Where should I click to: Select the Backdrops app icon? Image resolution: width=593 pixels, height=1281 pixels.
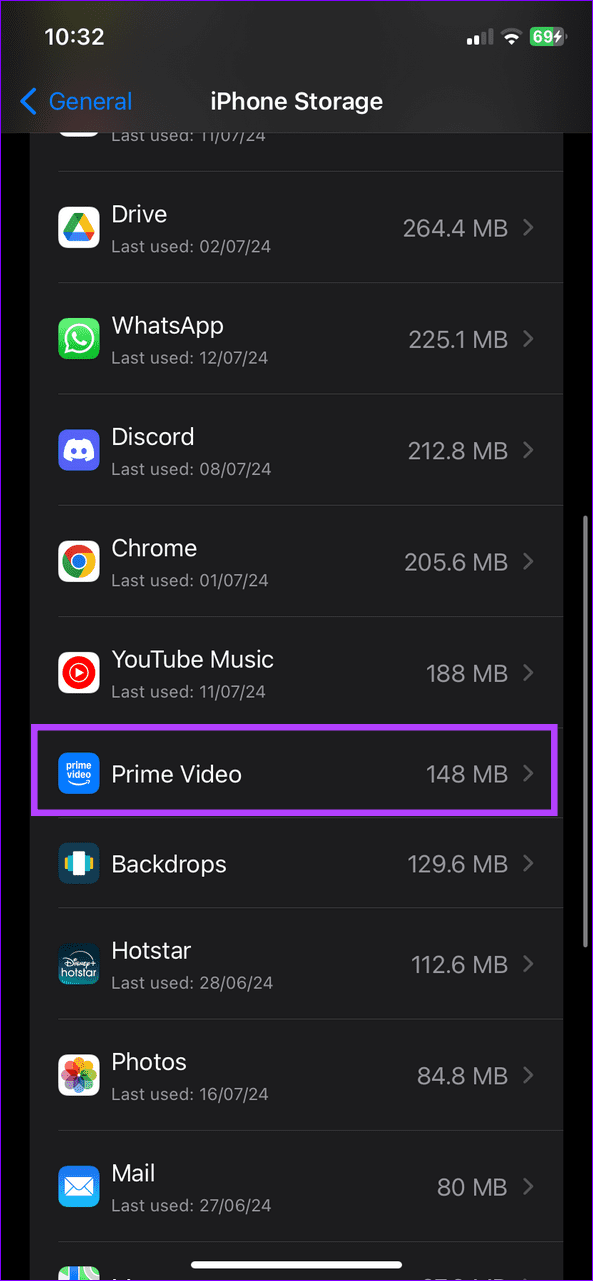(x=79, y=863)
